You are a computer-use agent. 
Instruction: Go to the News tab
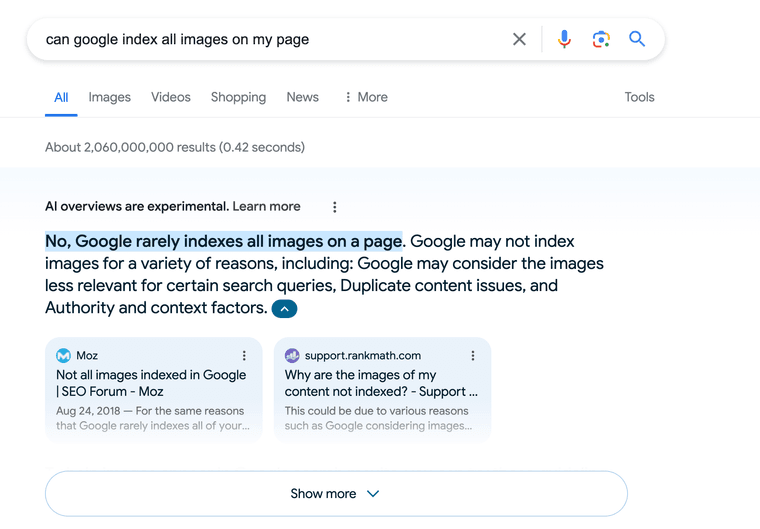tap(302, 97)
